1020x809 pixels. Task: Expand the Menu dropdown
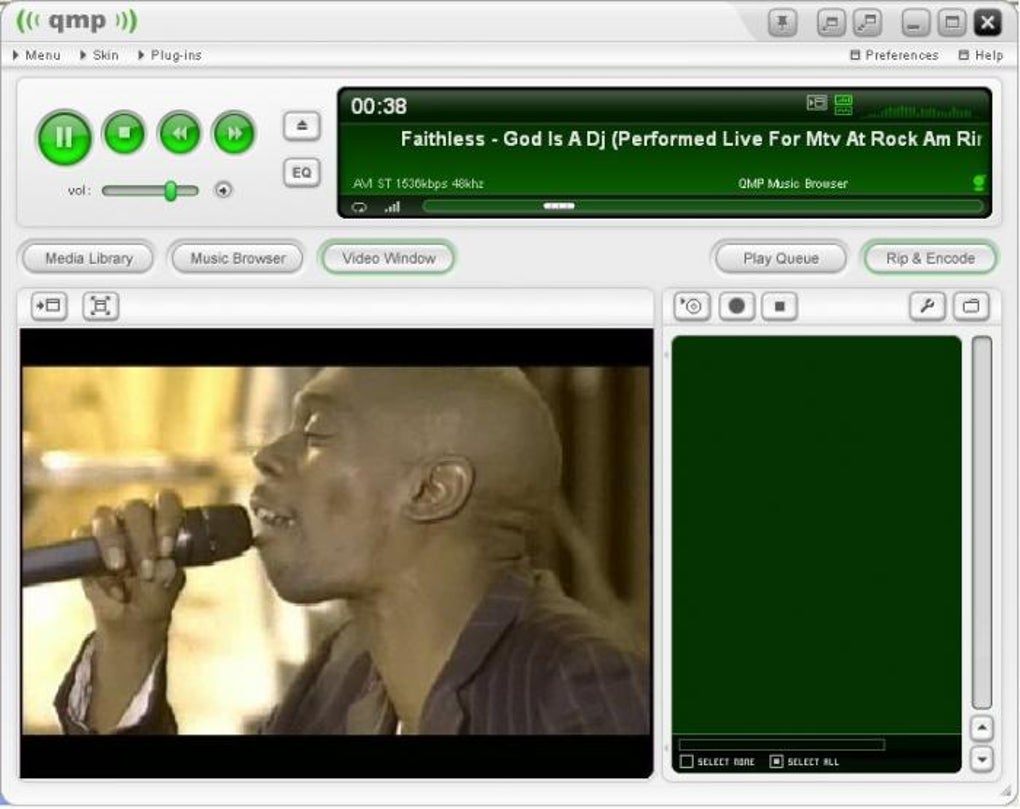coord(36,55)
